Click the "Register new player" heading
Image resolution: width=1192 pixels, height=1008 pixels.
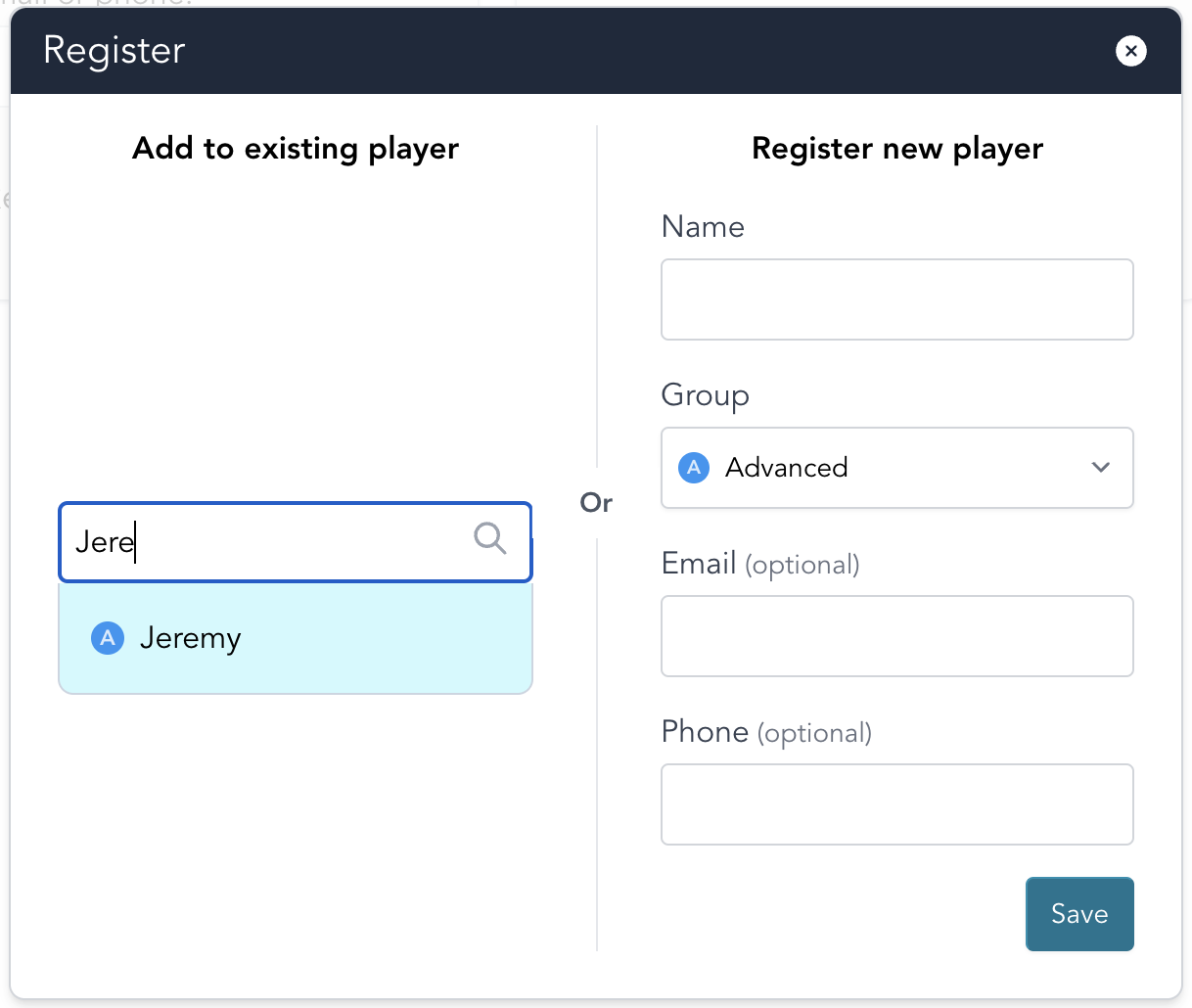(896, 149)
